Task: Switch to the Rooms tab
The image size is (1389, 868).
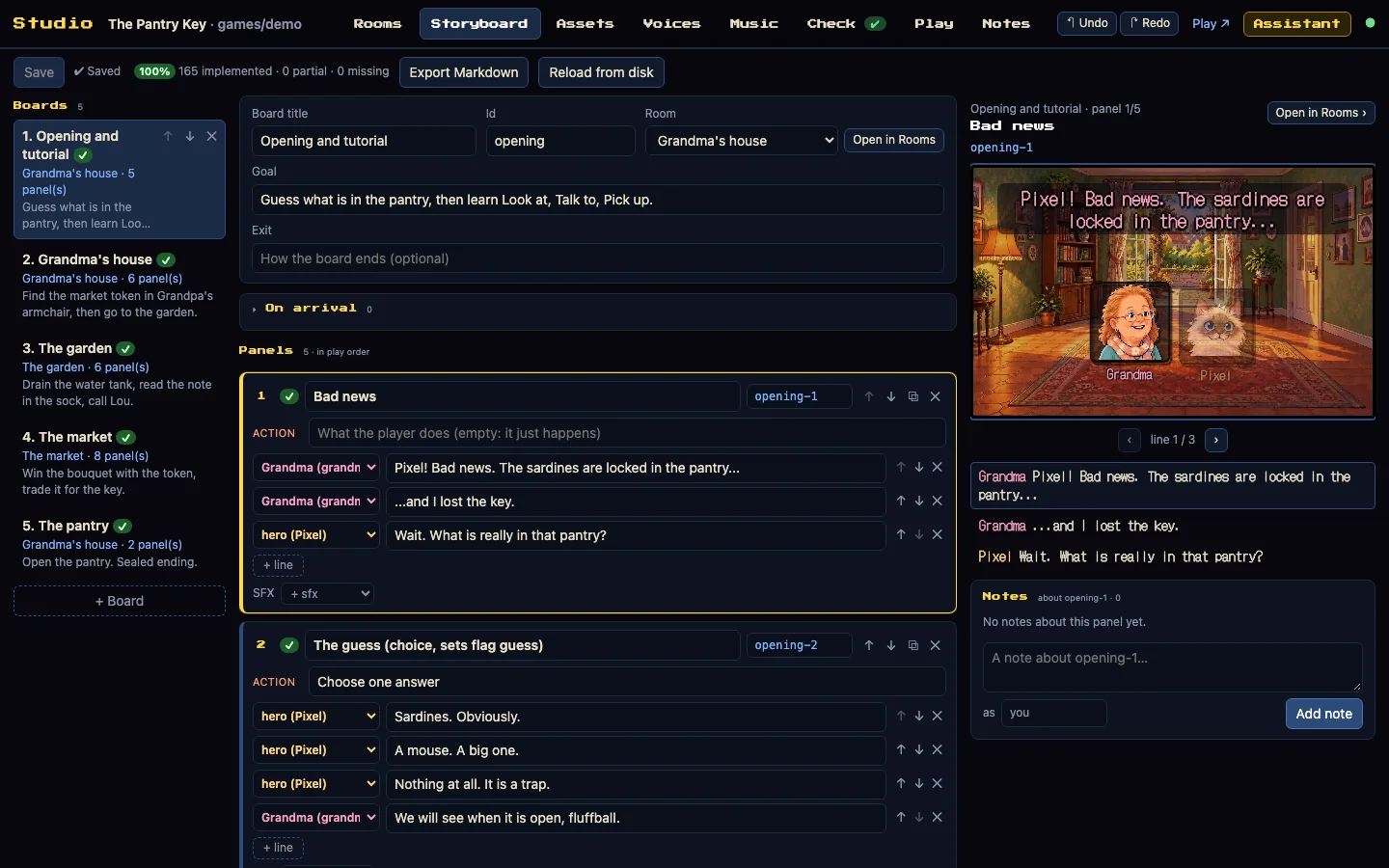Action: click(377, 23)
